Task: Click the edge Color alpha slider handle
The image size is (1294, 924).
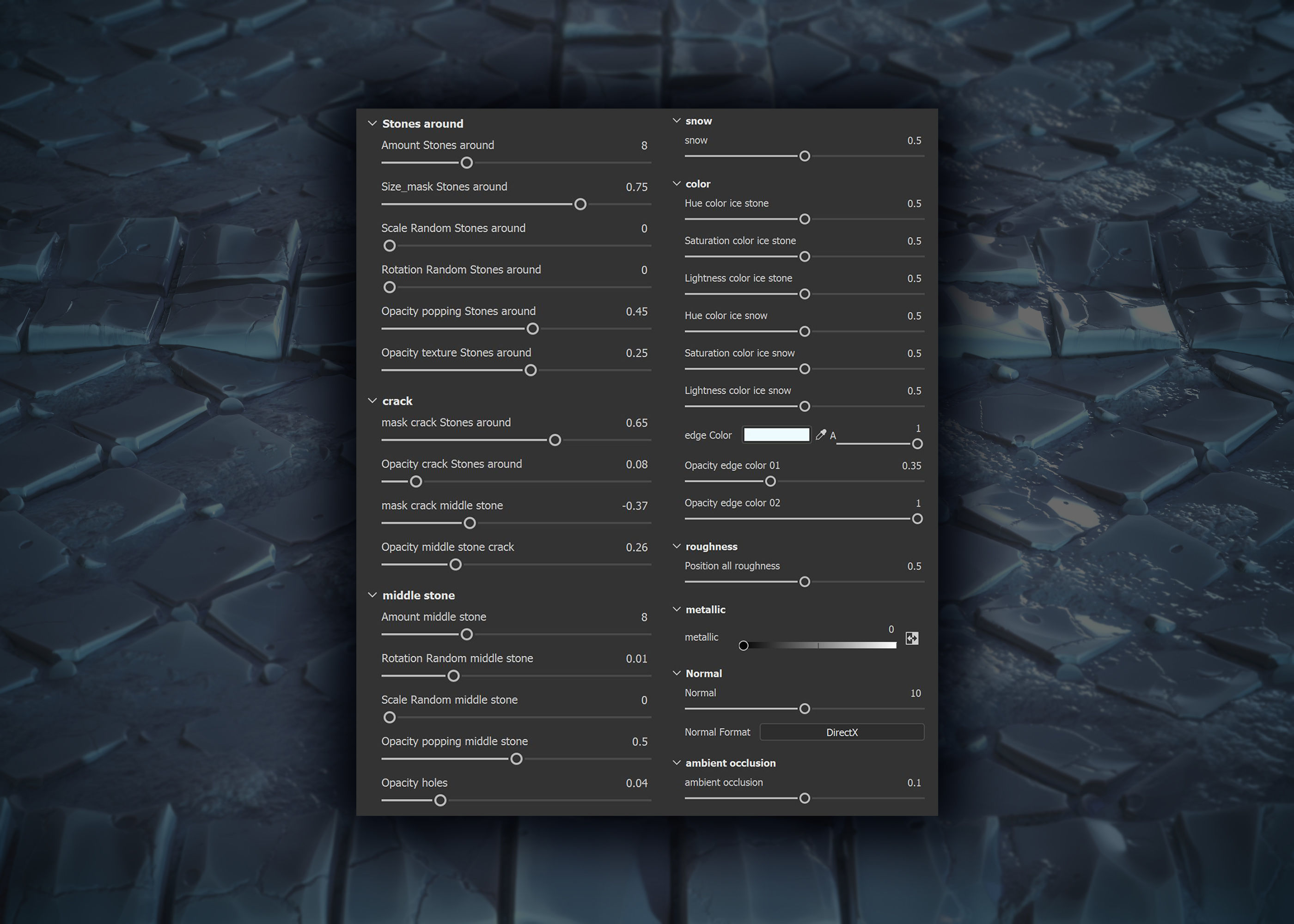Action: pyautogui.click(x=917, y=444)
